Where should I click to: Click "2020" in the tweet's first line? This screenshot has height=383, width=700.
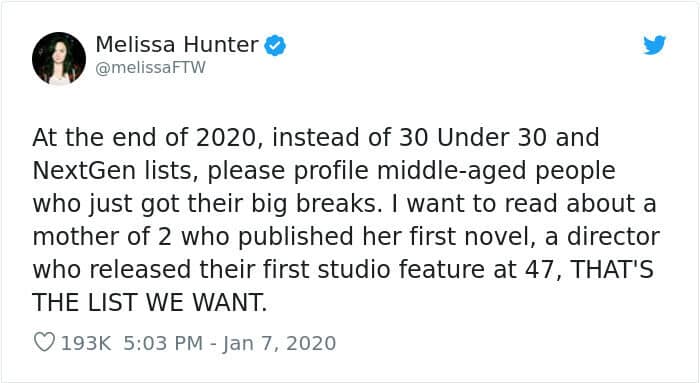(x=225, y=137)
